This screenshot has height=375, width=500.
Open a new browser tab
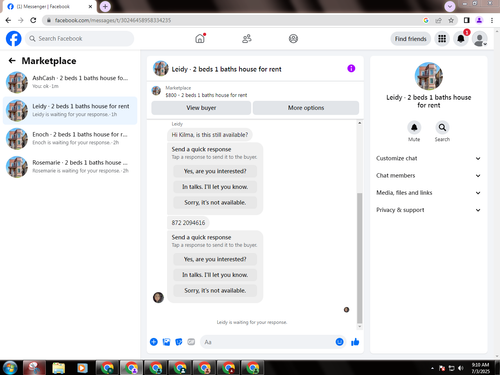(x=105, y=6)
